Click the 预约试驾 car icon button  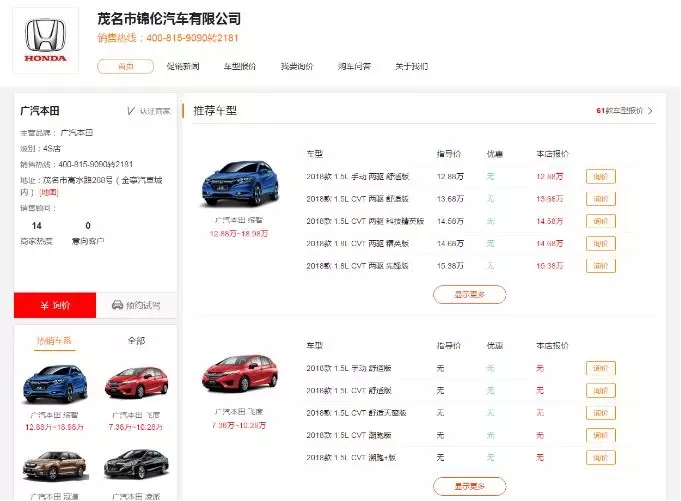pos(136,305)
